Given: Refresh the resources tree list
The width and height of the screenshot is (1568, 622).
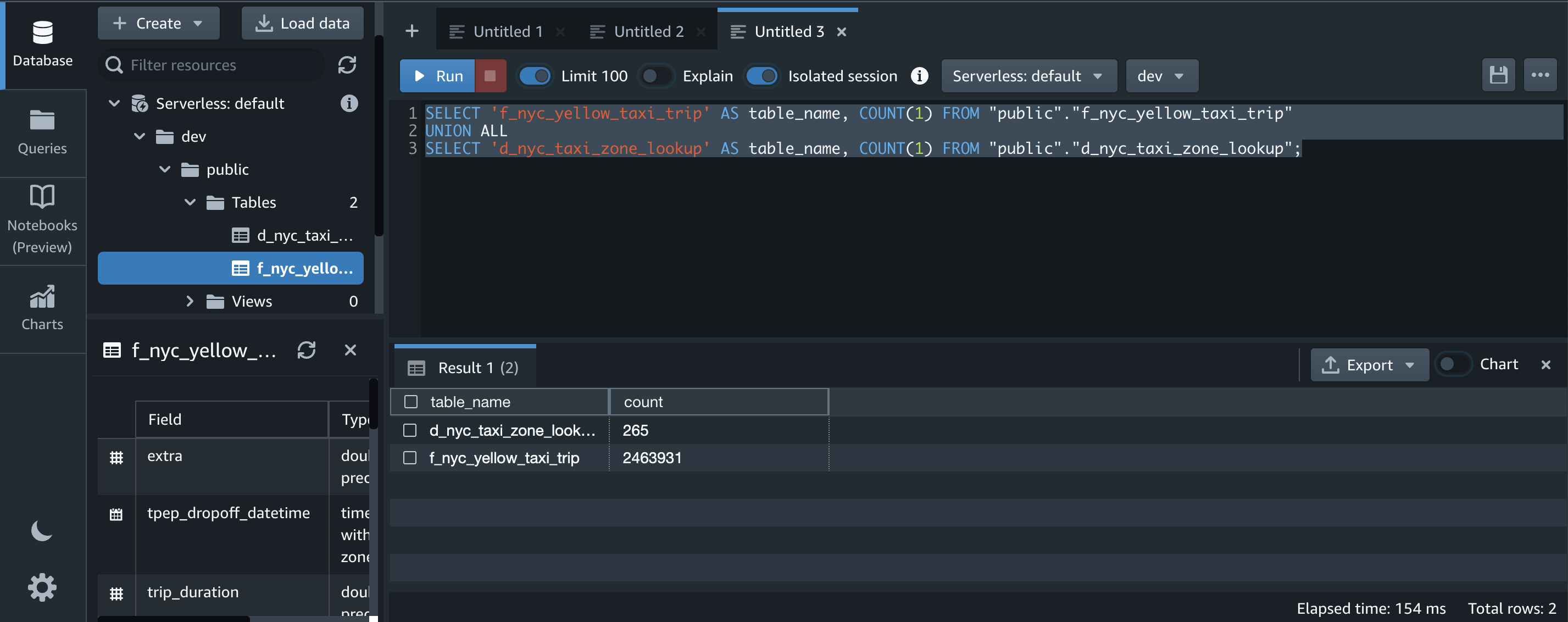Looking at the screenshot, I should [347, 65].
